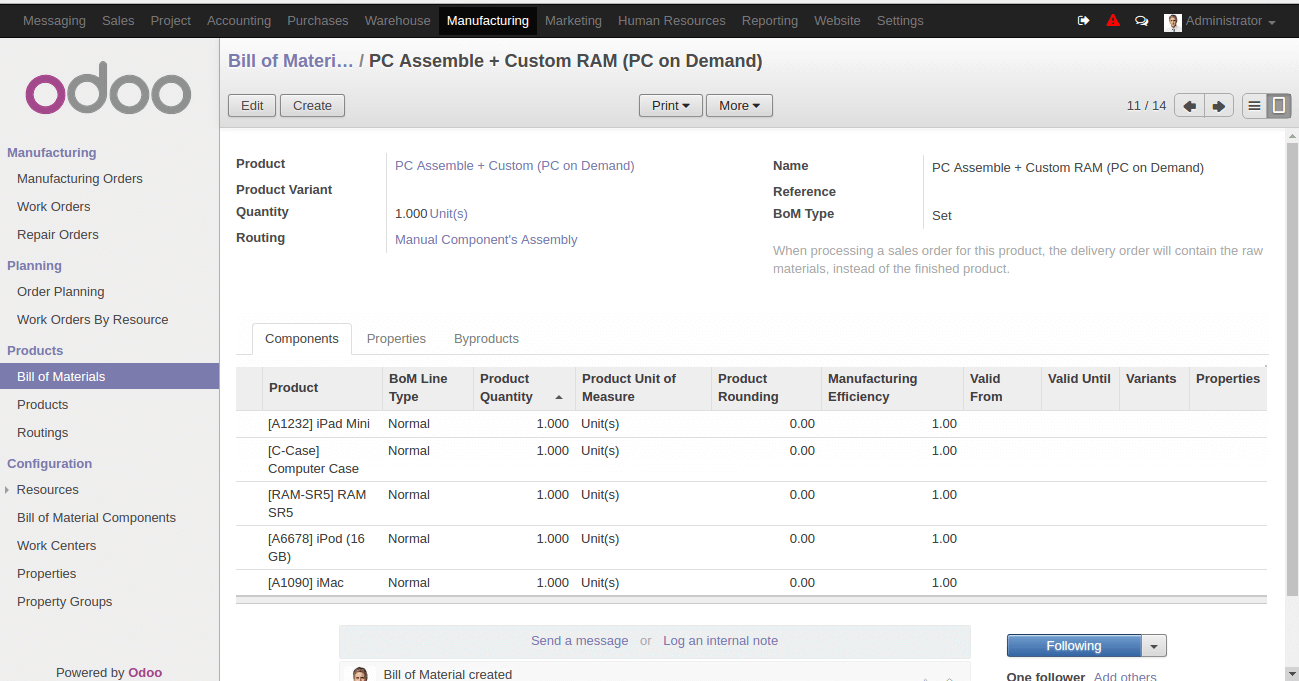This screenshot has height=681, width=1299.
Task: Click the [C-Case] Computer Case row
Action: [x=751, y=460]
